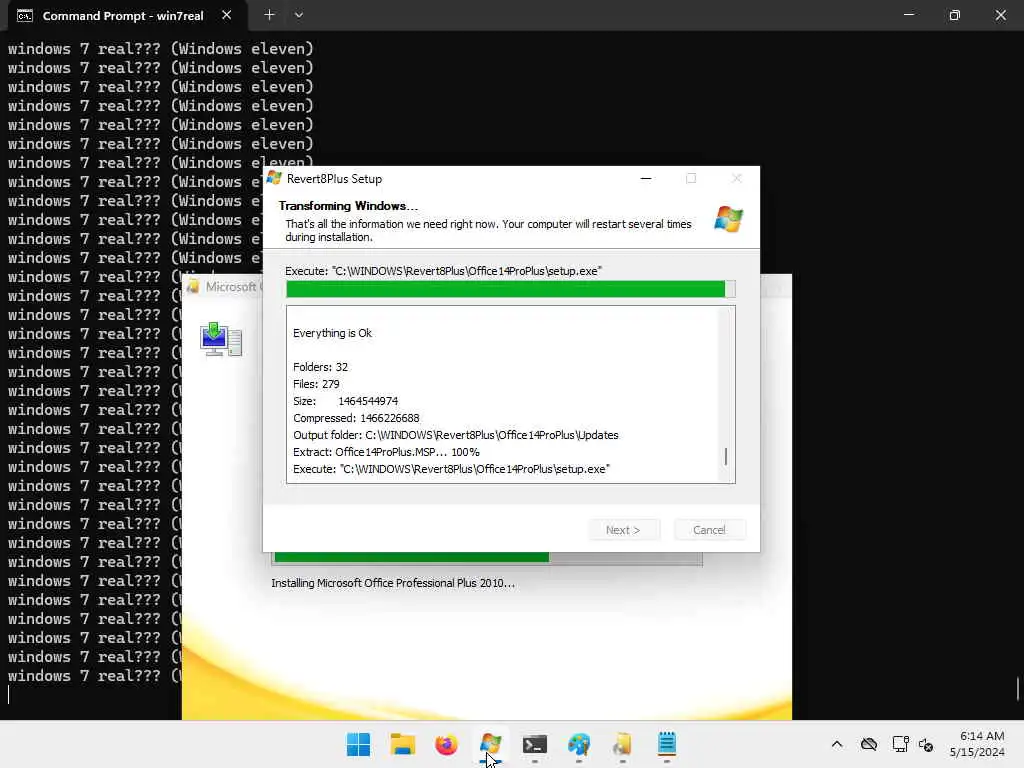Click 'Files: 279' log line
The image size is (1024, 768).
316,384
